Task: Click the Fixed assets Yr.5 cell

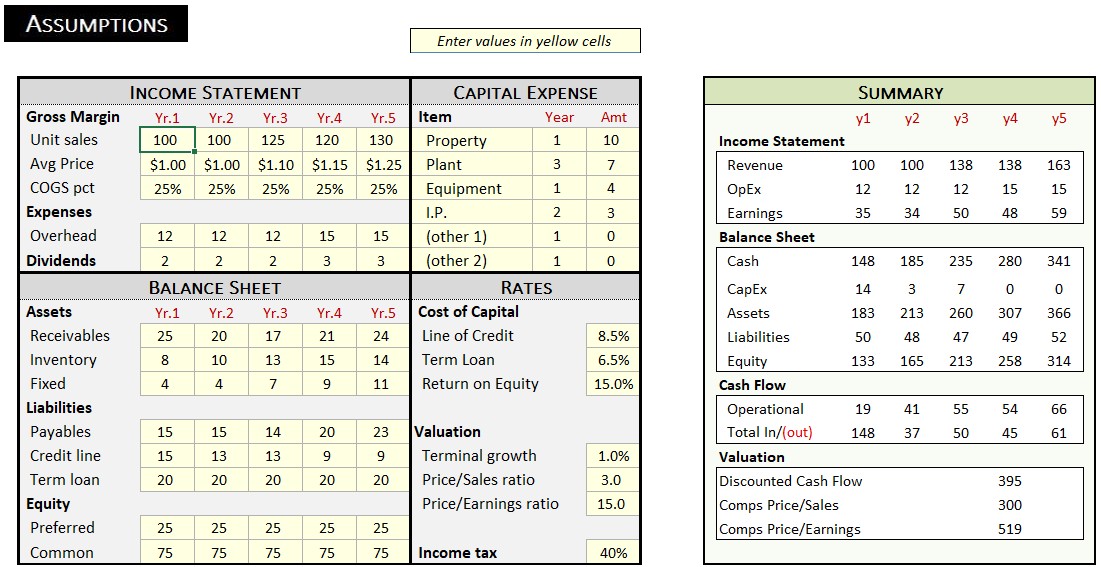Action: coord(383,384)
